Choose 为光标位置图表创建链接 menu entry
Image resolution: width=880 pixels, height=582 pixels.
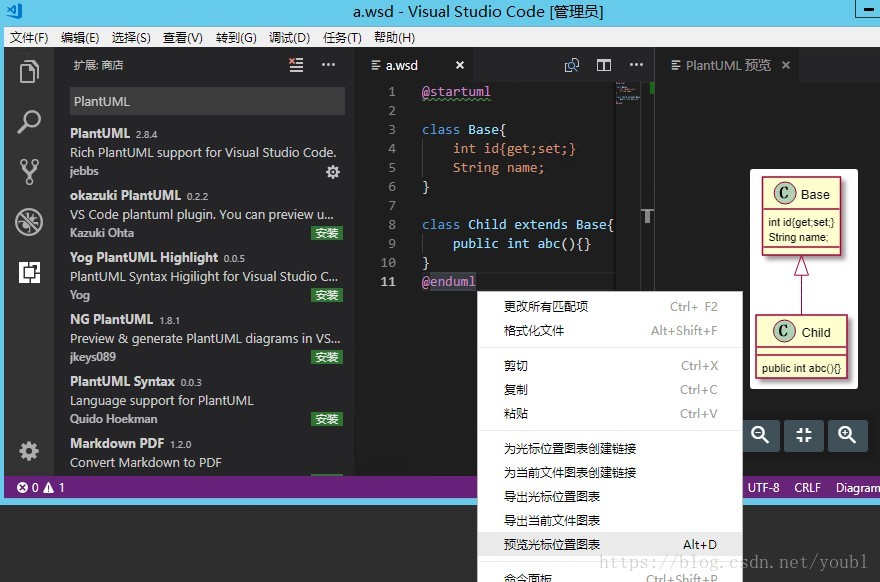click(x=610, y=448)
